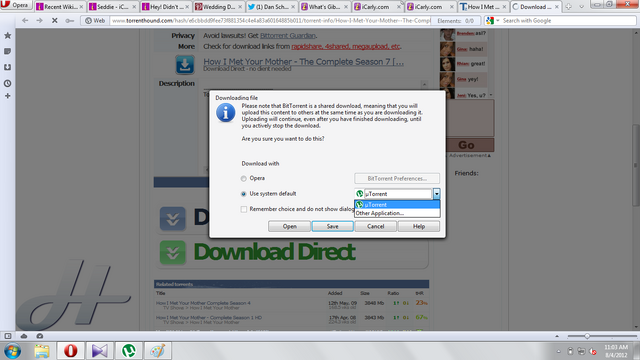
Task: Open the rapidshare, 4shared, megaupload link
Action: [x=346, y=47]
